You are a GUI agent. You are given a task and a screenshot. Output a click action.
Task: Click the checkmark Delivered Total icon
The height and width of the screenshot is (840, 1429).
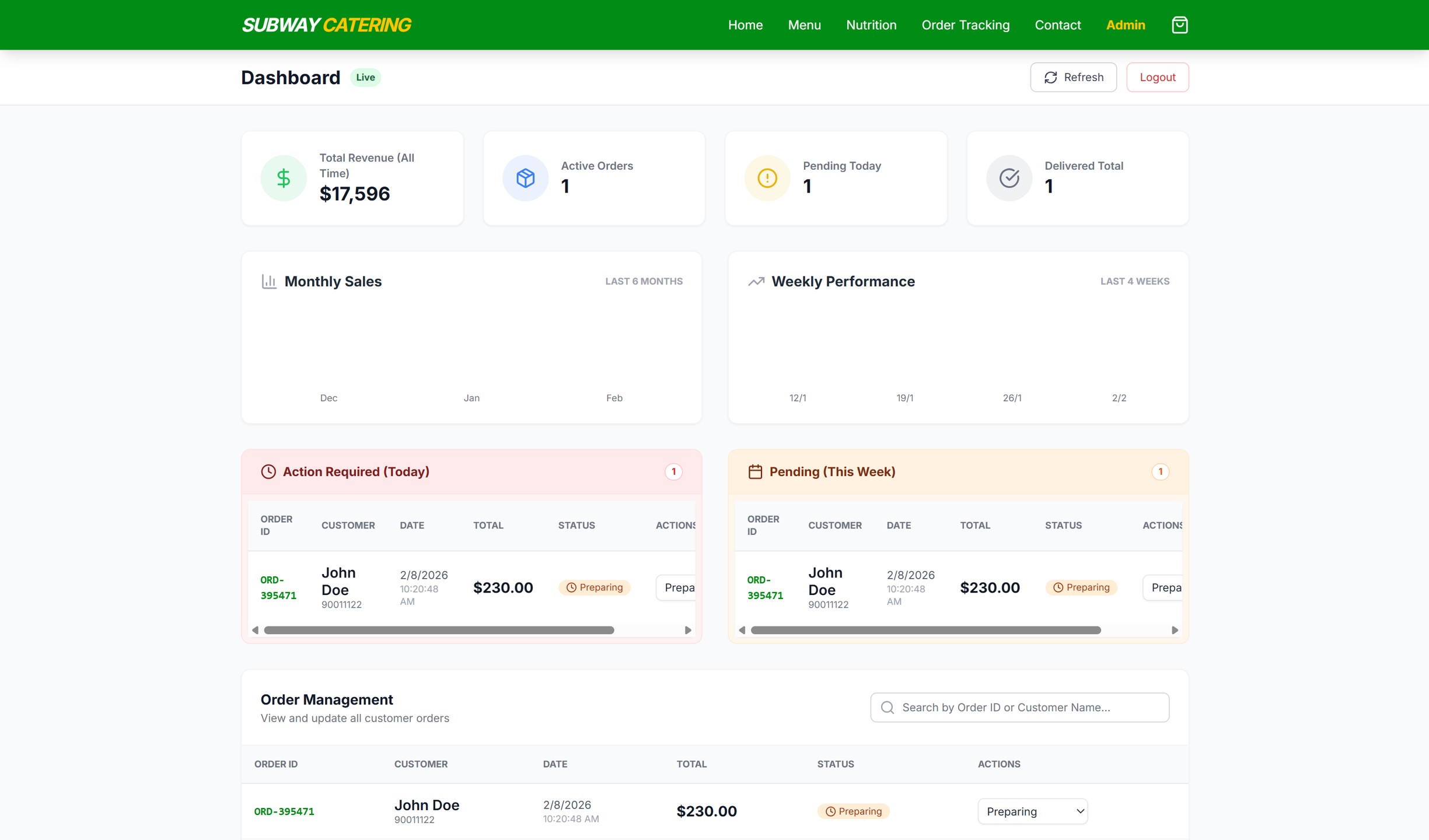(1009, 178)
